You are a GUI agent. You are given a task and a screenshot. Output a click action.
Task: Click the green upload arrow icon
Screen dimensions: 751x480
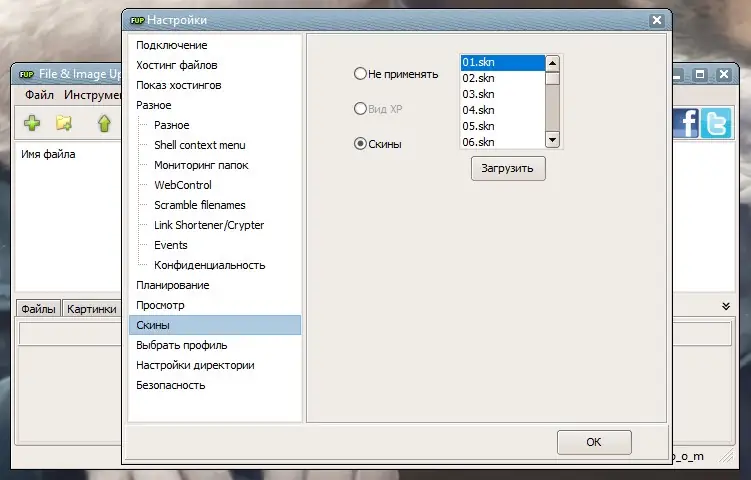tap(104, 123)
